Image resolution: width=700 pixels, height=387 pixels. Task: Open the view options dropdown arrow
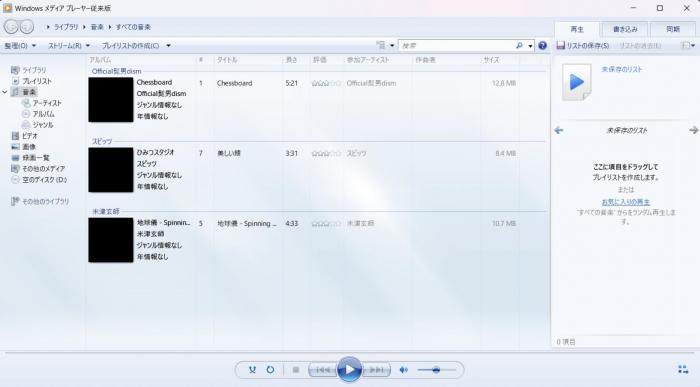click(x=392, y=46)
